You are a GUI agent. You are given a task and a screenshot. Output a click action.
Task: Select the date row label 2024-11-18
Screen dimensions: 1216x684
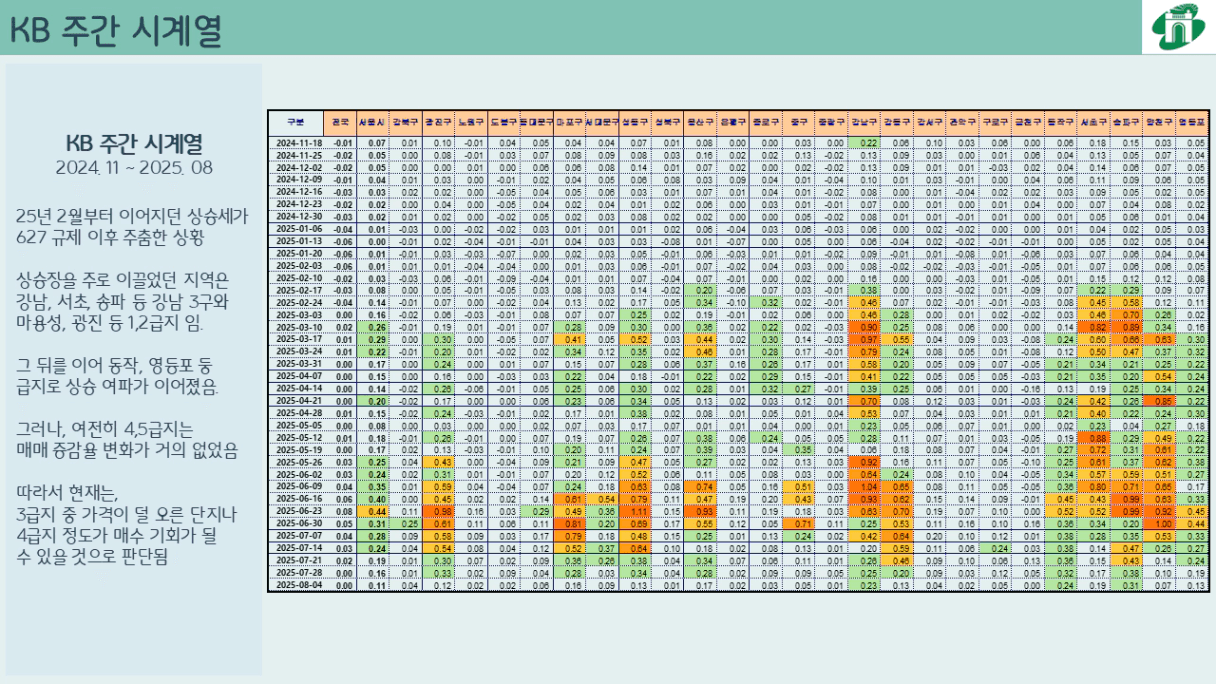tap(297, 143)
